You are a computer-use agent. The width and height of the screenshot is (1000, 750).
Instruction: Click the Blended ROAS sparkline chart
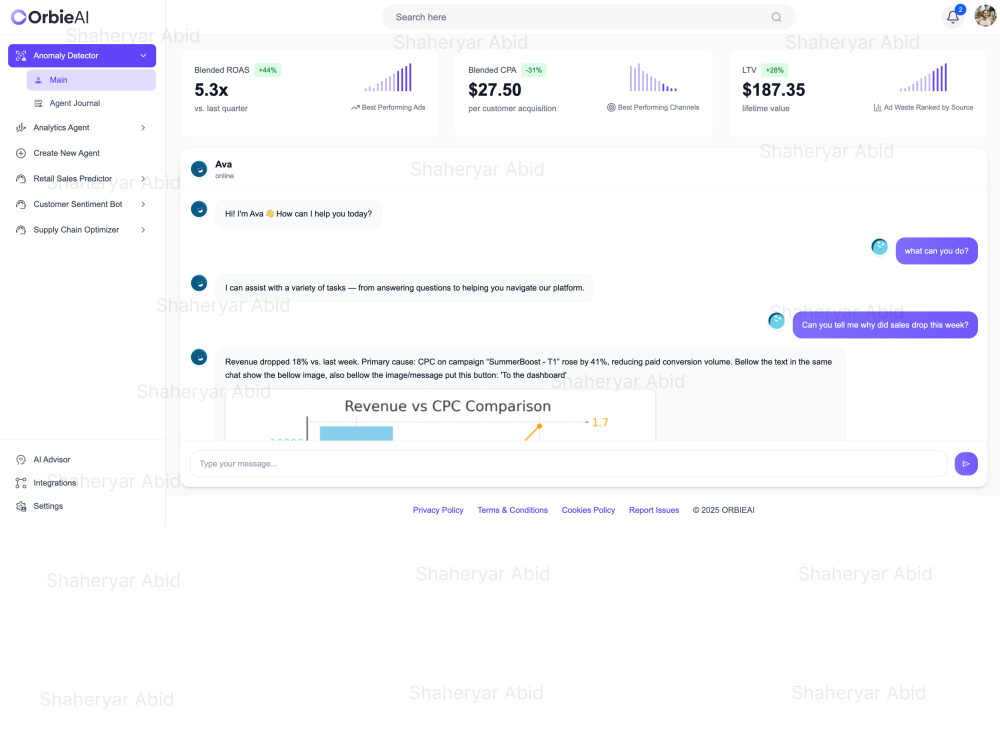click(388, 77)
